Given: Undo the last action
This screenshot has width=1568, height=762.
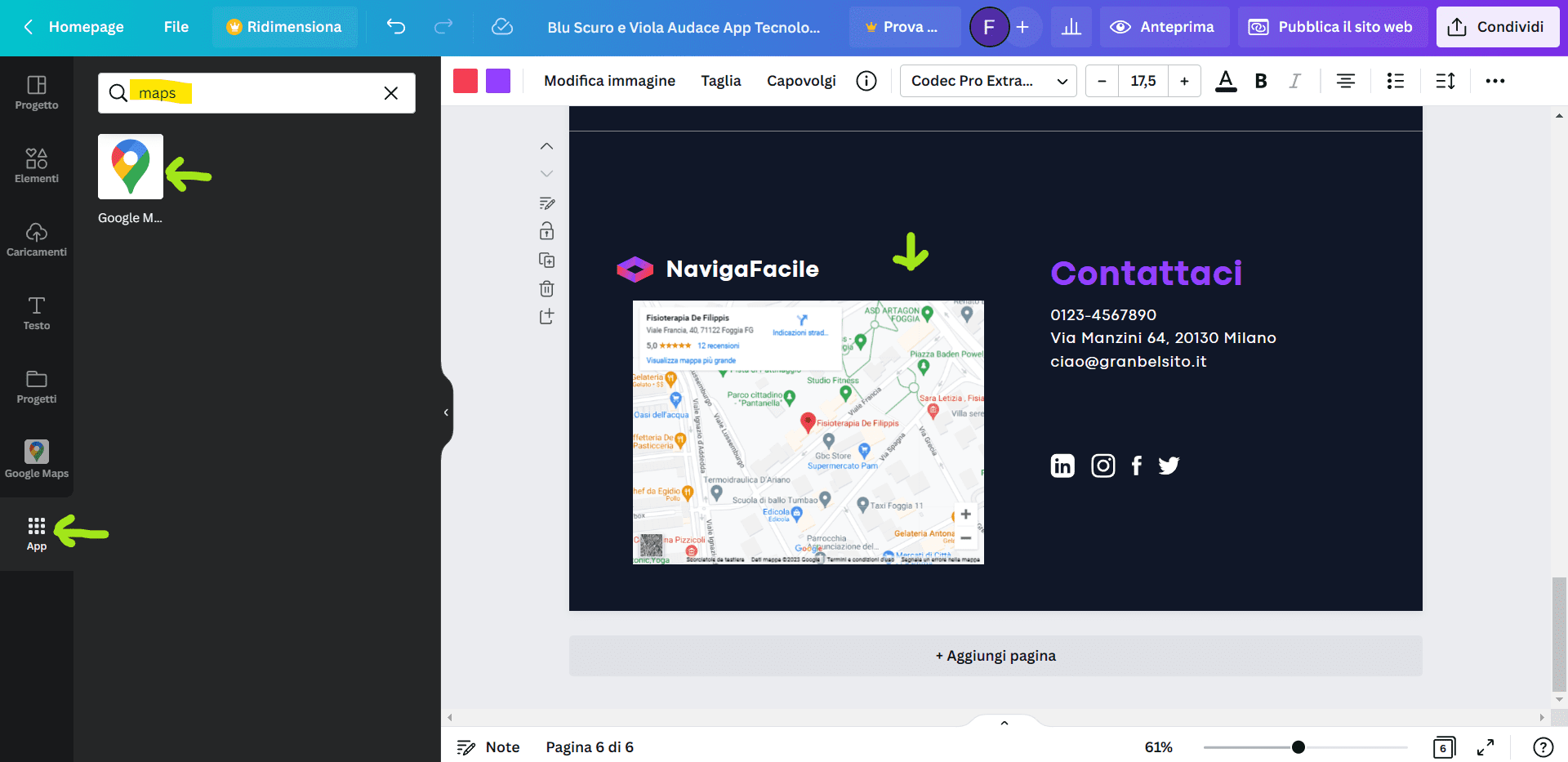Looking at the screenshot, I should [396, 27].
